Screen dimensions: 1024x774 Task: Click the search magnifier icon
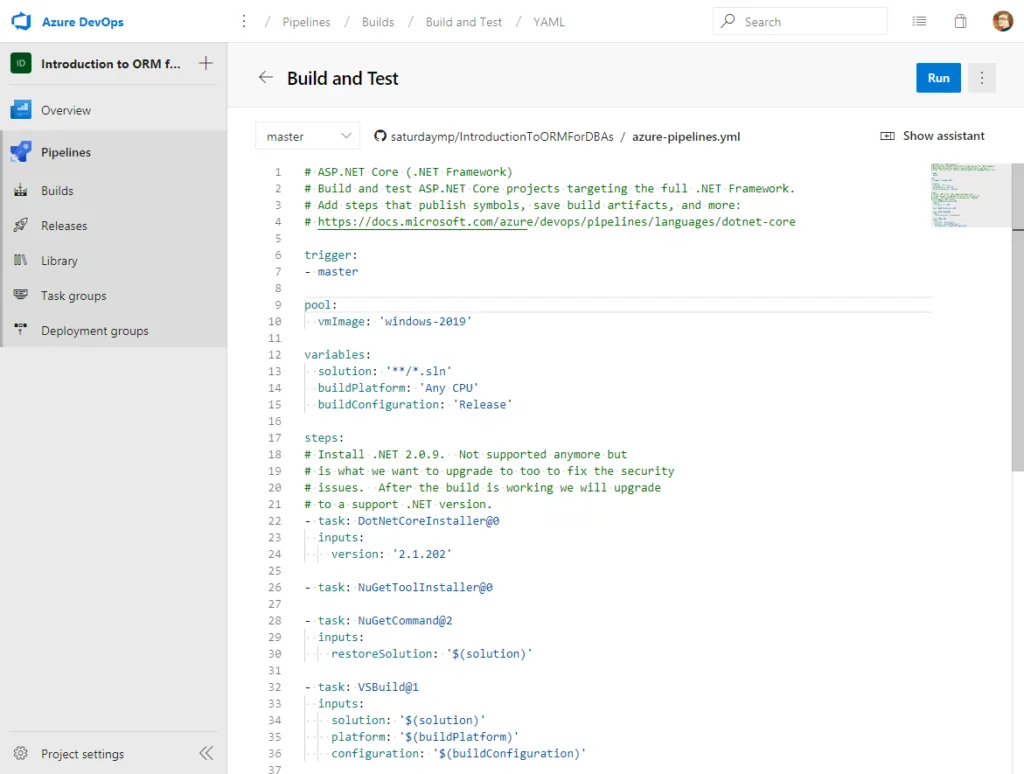pyautogui.click(x=728, y=21)
